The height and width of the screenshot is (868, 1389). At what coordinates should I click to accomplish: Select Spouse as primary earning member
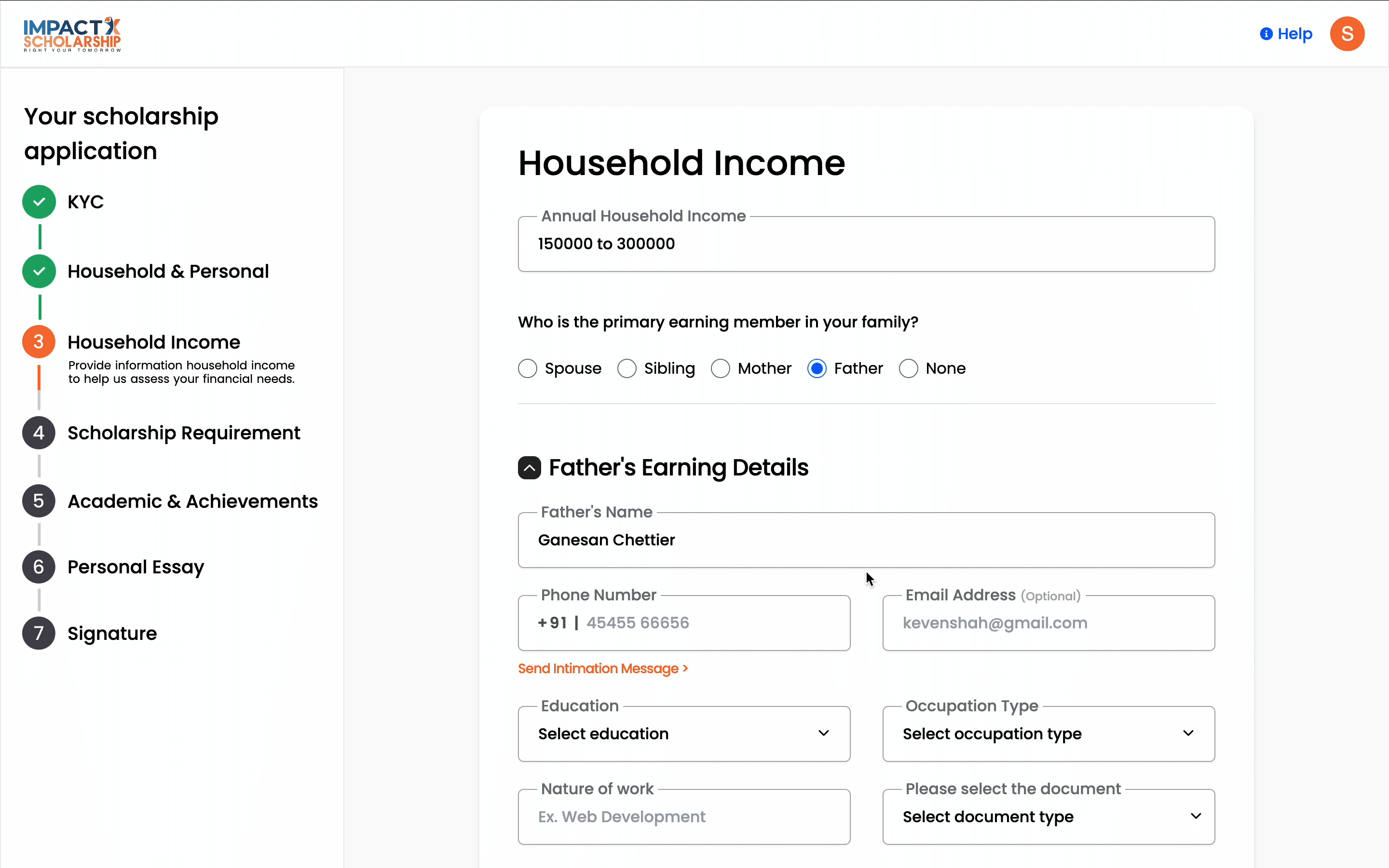pyautogui.click(x=528, y=368)
